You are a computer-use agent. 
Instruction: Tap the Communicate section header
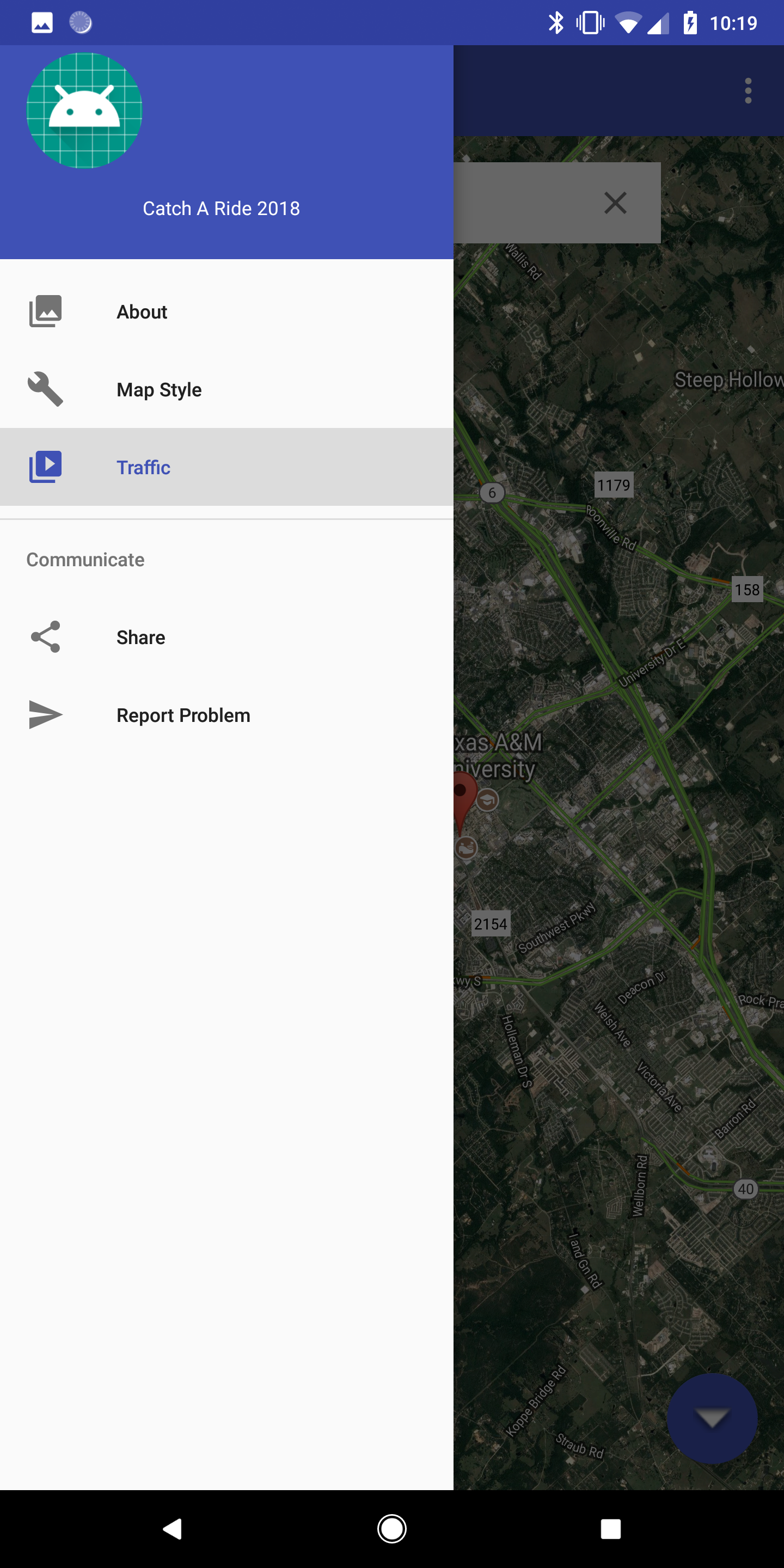[x=85, y=559]
